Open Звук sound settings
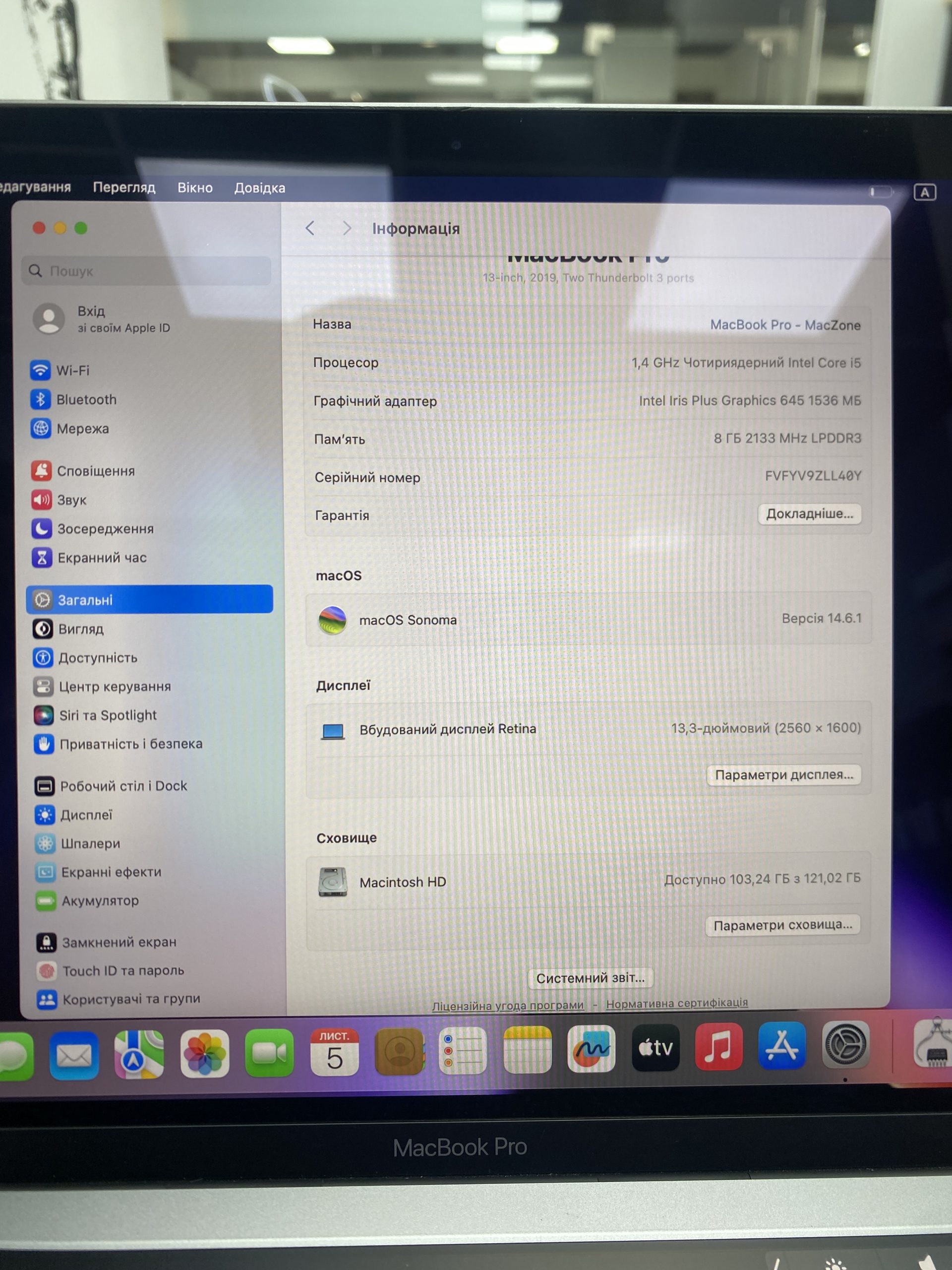952x1270 pixels. (x=59, y=500)
